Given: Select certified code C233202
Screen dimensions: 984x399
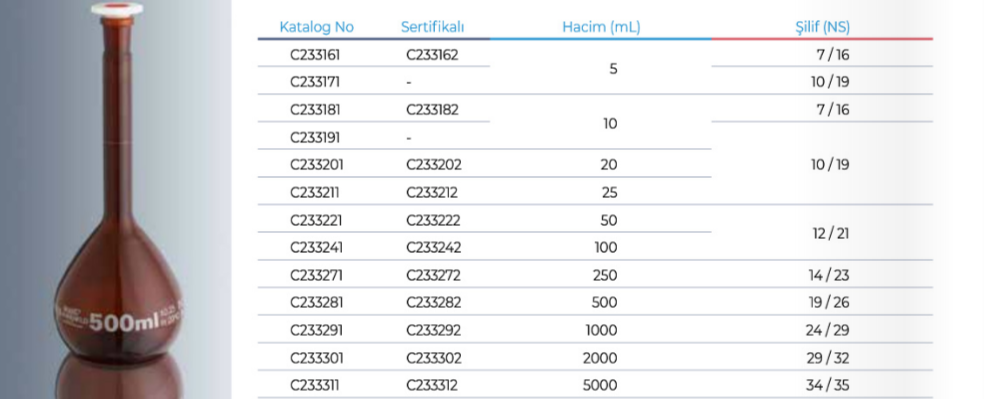Looking at the screenshot, I should point(434,165).
